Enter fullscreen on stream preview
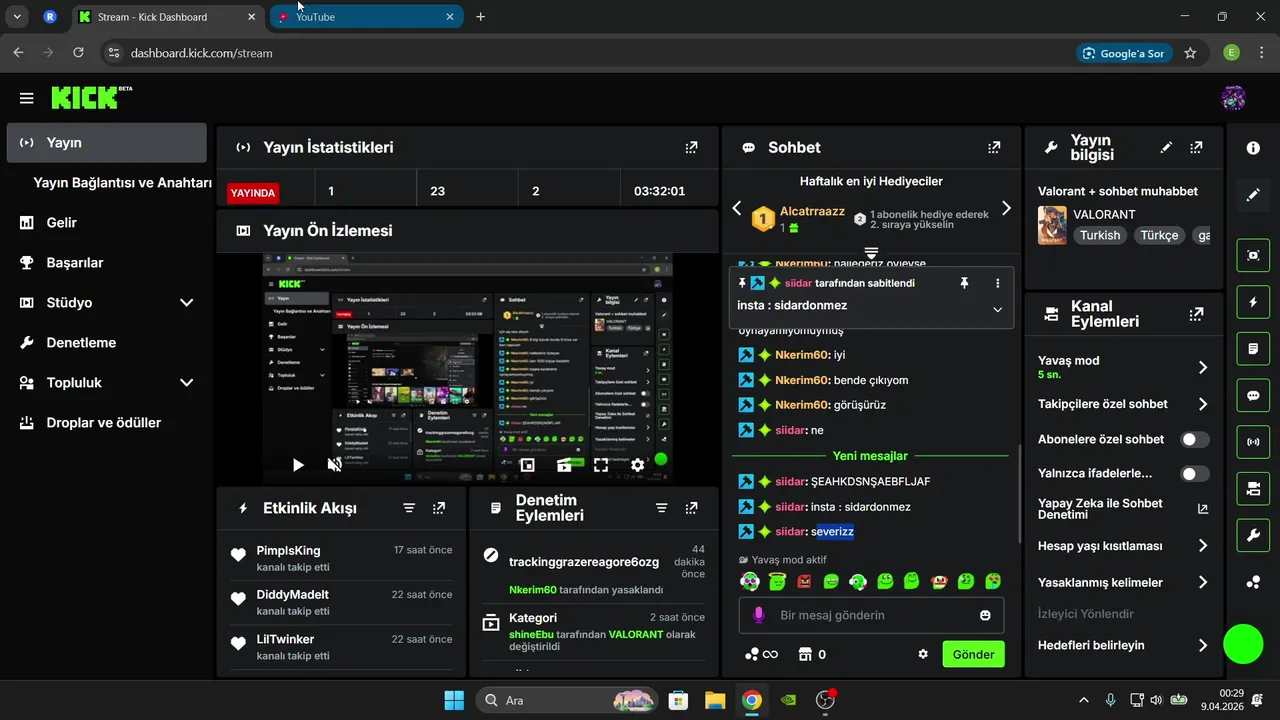This screenshot has width=1280, height=720. point(601,464)
